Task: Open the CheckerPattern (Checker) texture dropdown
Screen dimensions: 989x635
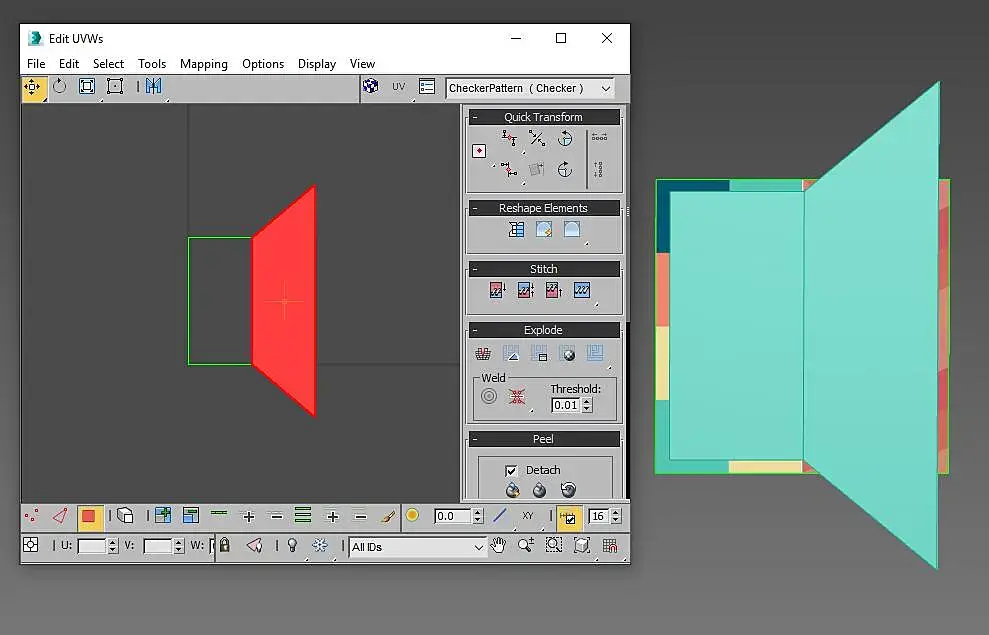Action: point(530,88)
